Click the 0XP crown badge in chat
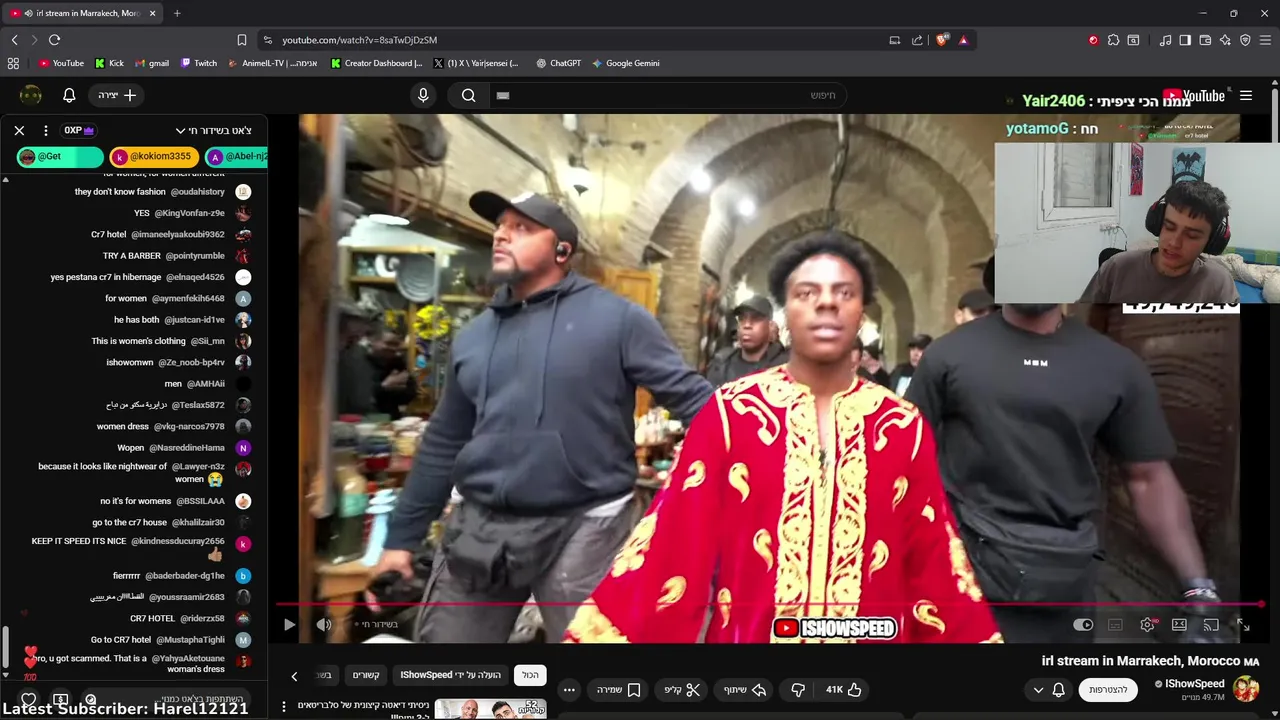The height and width of the screenshot is (720, 1280). click(x=78, y=130)
